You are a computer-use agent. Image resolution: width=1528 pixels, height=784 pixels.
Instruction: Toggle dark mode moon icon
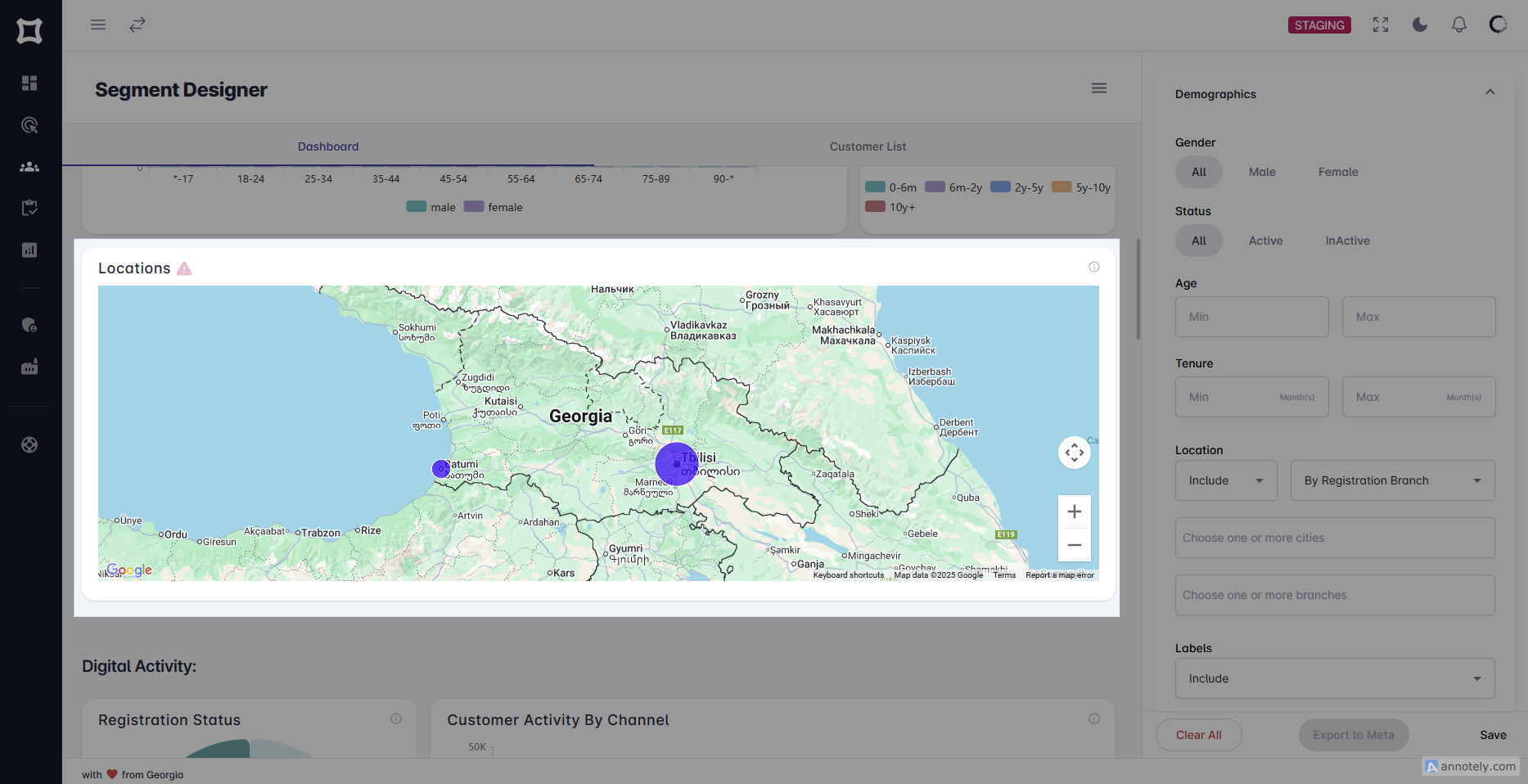1420,25
